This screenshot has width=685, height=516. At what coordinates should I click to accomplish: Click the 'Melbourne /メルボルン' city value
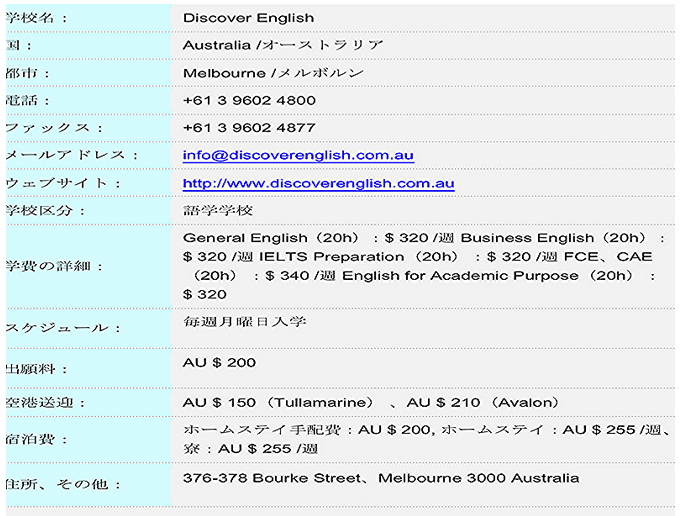point(273,73)
